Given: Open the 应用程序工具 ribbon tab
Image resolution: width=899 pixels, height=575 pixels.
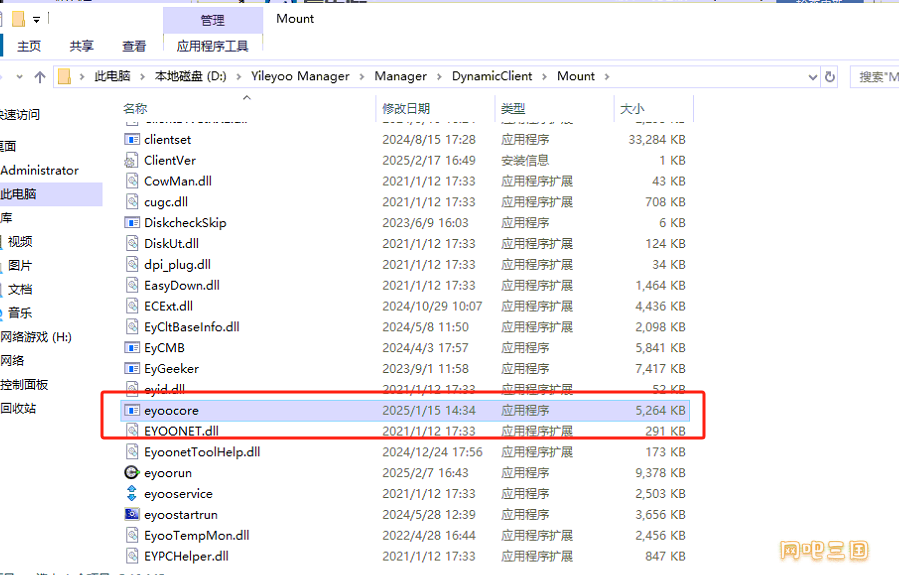Looking at the screenshot, I should click(213, 46).
